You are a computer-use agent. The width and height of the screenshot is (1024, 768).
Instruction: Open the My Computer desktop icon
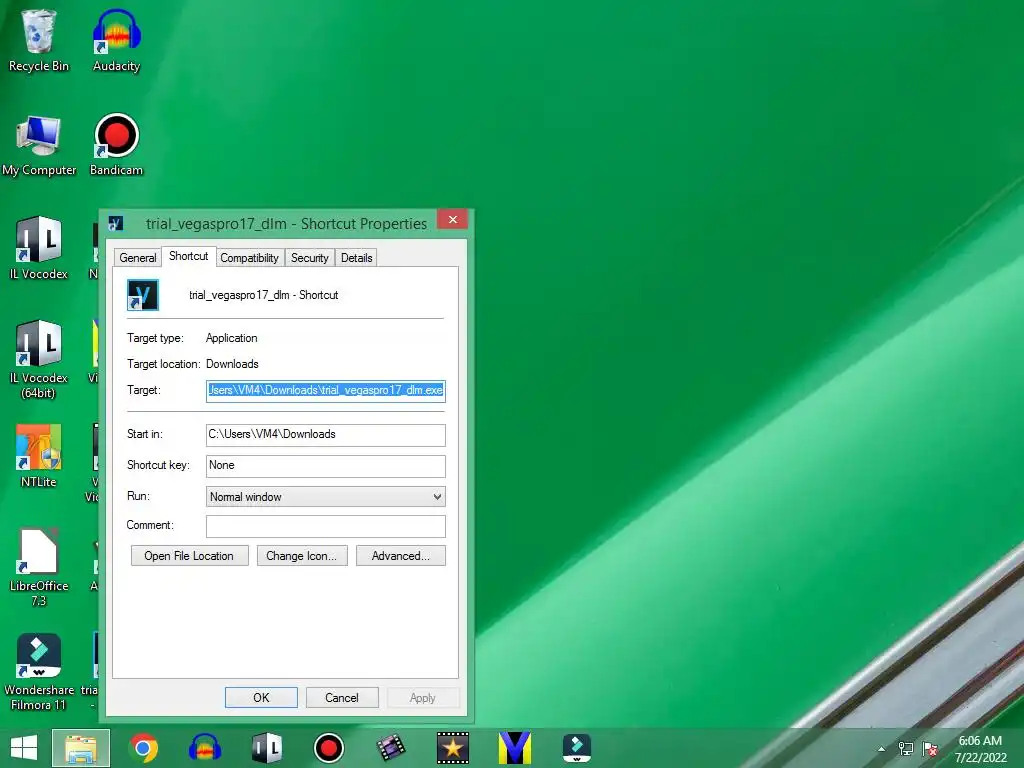tap(39, 145)
